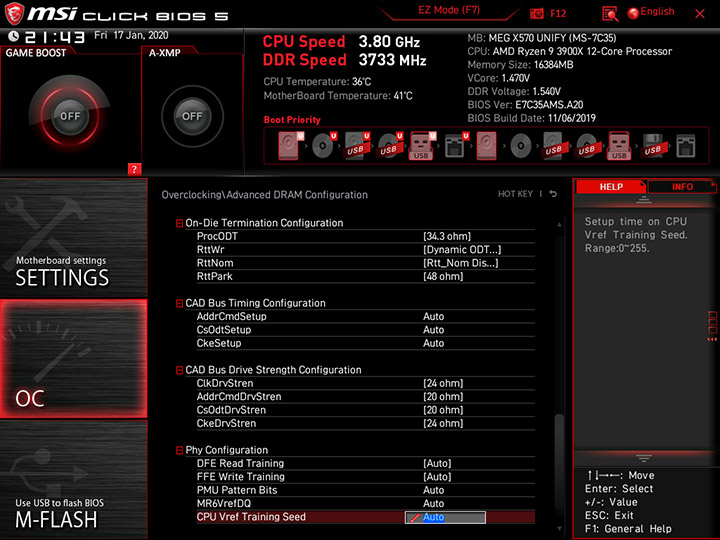Click the globe language icon
This screenshot has width=720, height=540.
click(x=633, y=14)
